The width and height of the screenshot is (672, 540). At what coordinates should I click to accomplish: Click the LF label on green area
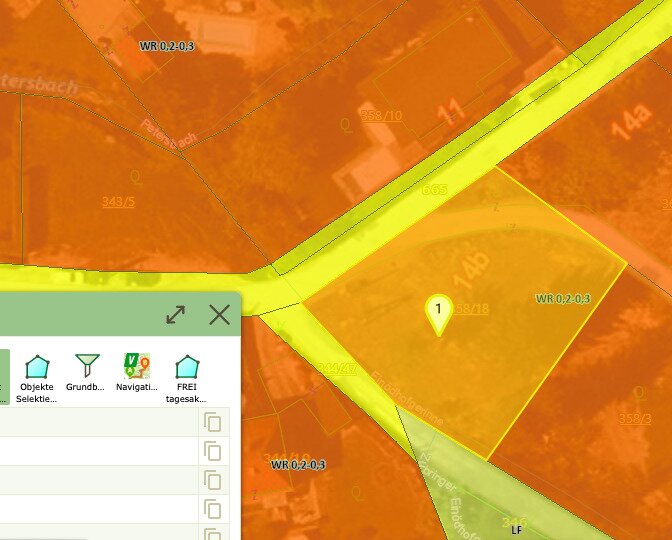[516, 529]
